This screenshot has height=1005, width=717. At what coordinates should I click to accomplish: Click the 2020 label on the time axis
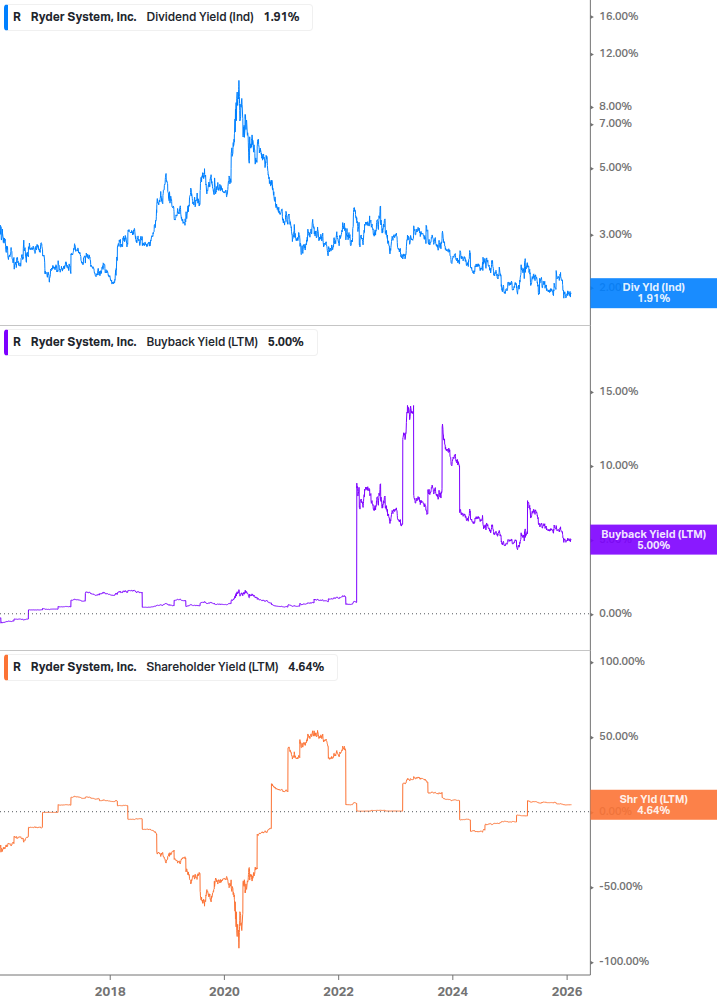[224, 992]
